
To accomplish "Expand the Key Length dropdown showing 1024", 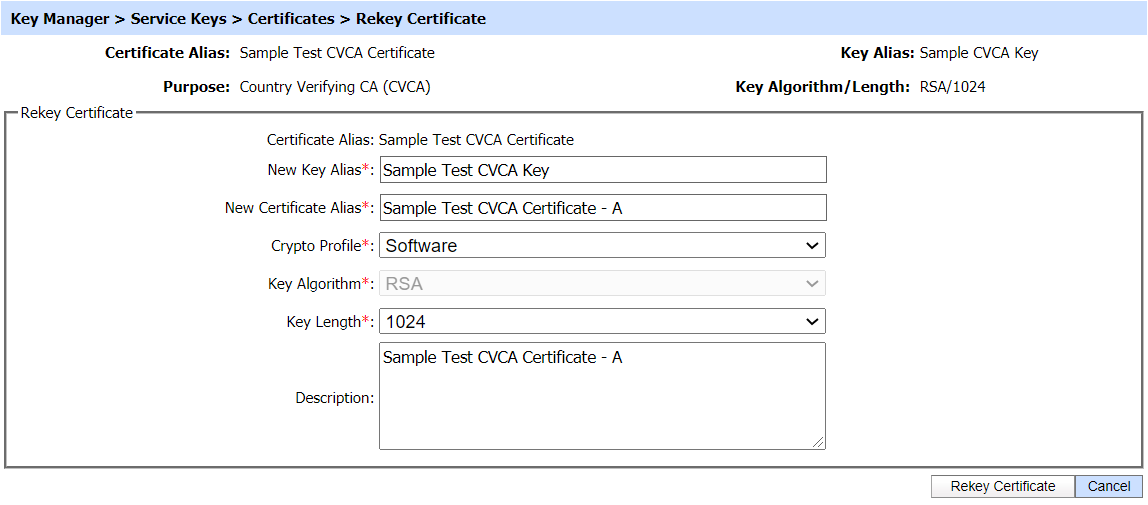I will [602, 322].
